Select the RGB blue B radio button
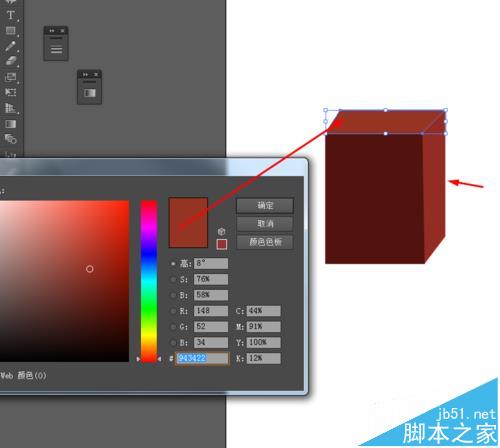500x448 pixels. (x=173, y=343)
